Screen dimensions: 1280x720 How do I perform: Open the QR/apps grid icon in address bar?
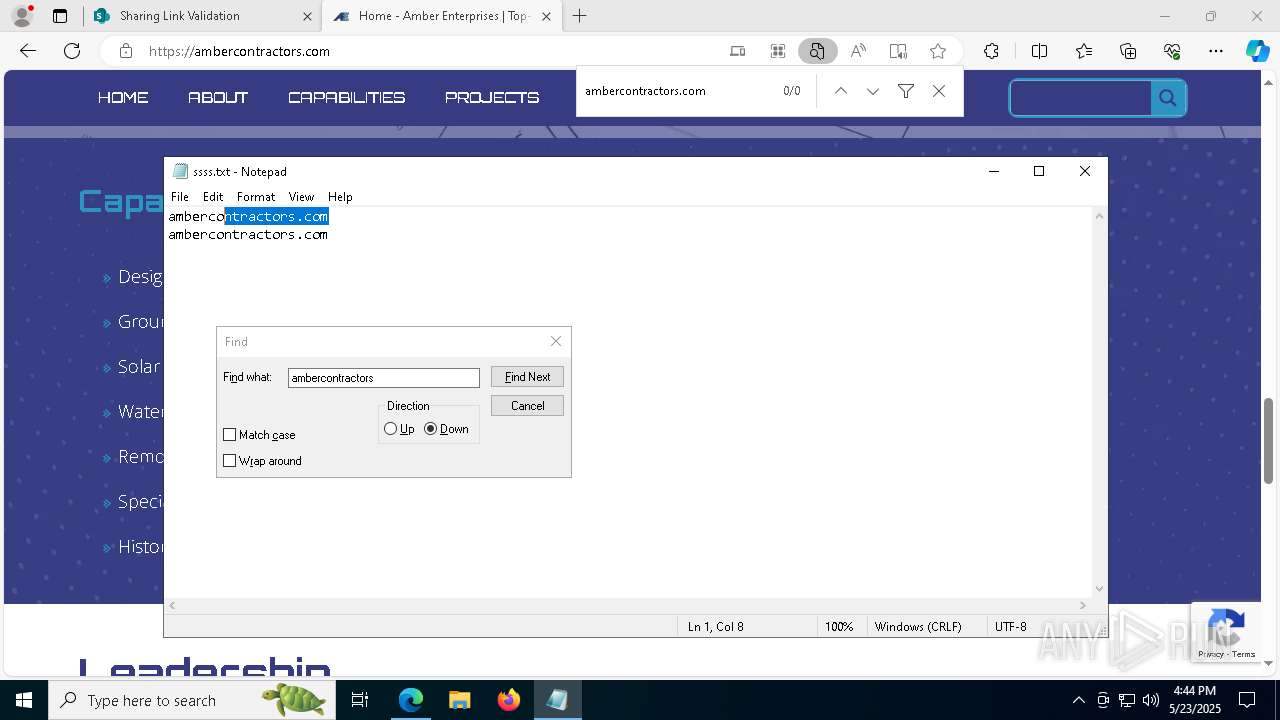778,51
